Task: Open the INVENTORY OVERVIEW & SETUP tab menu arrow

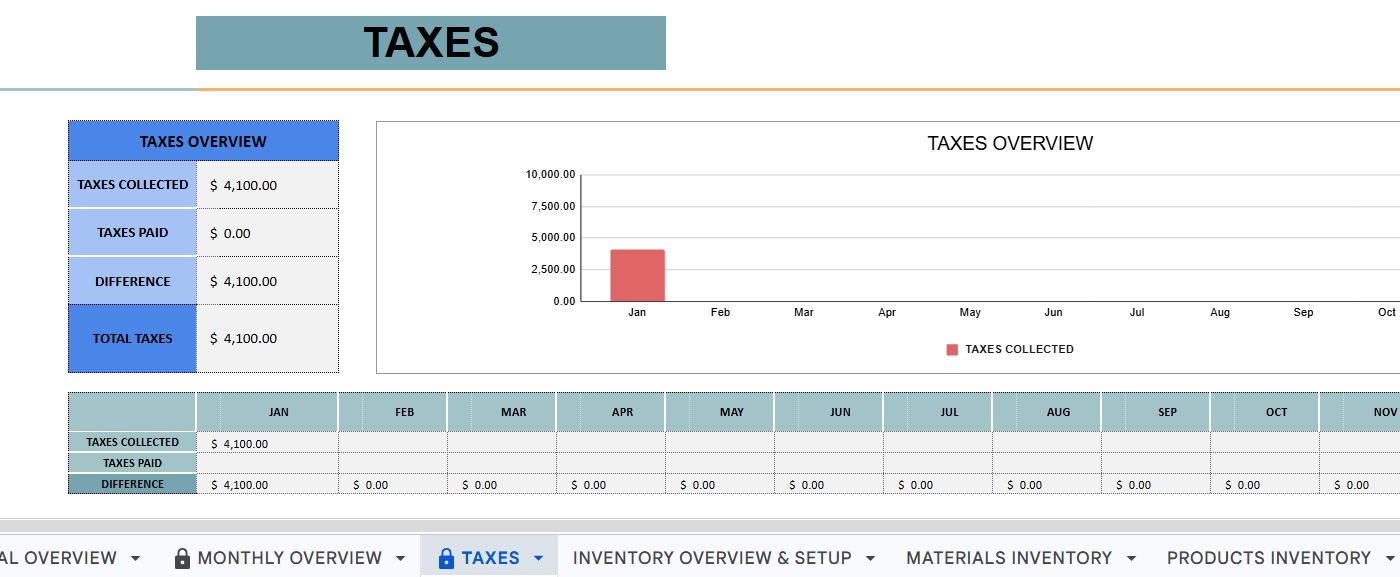Action: [x=870, y=558]
